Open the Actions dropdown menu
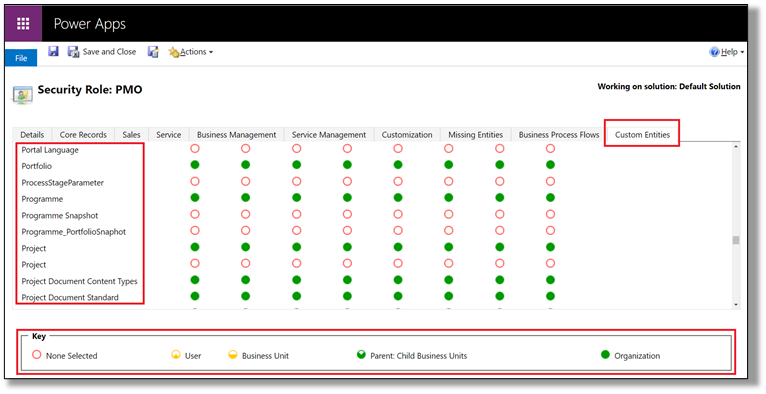 point(191,52)
